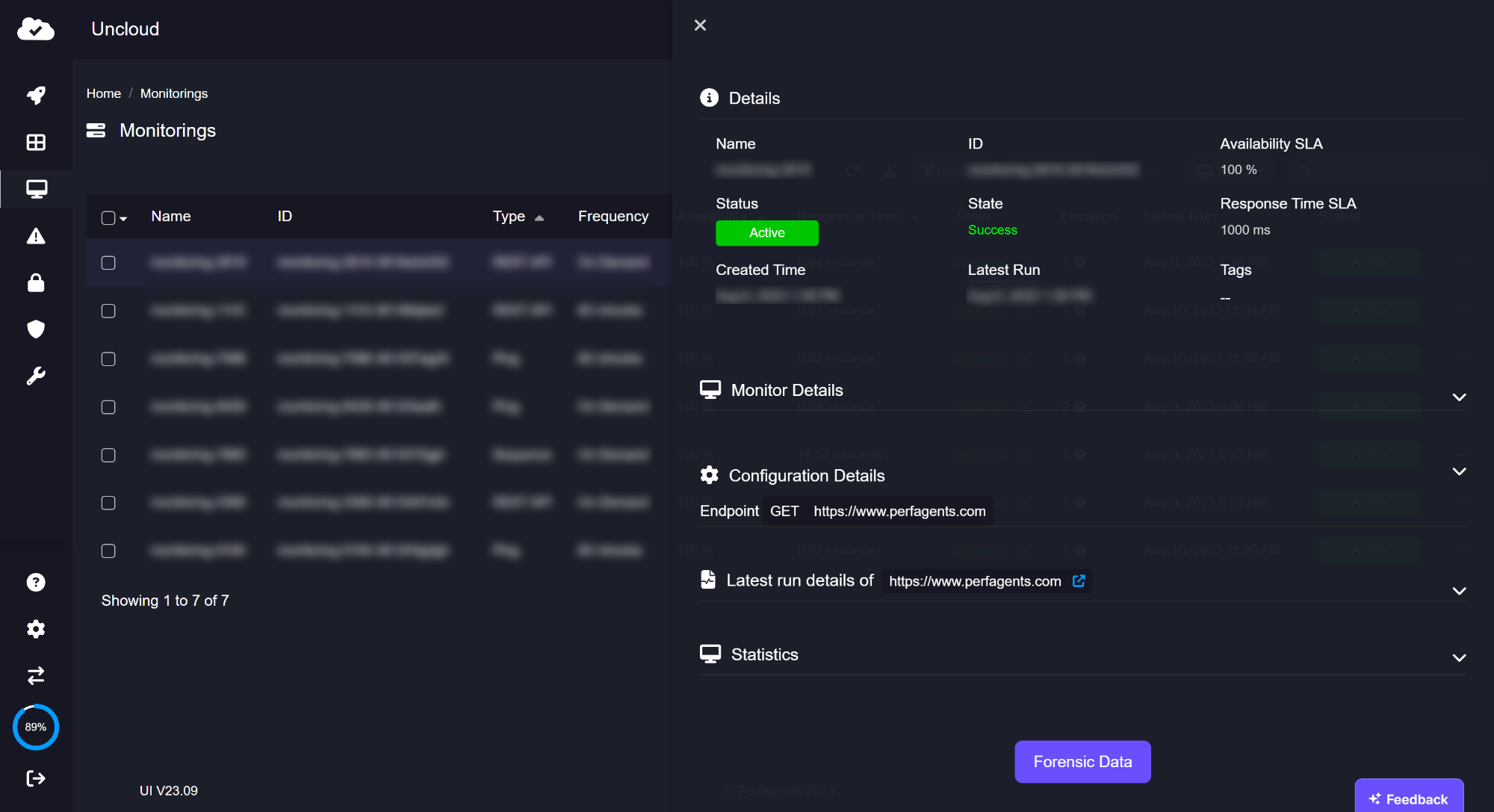1494x812 pixels.
Task: Toggle the select-all checkbox in table header
Action: coord(108,217)
